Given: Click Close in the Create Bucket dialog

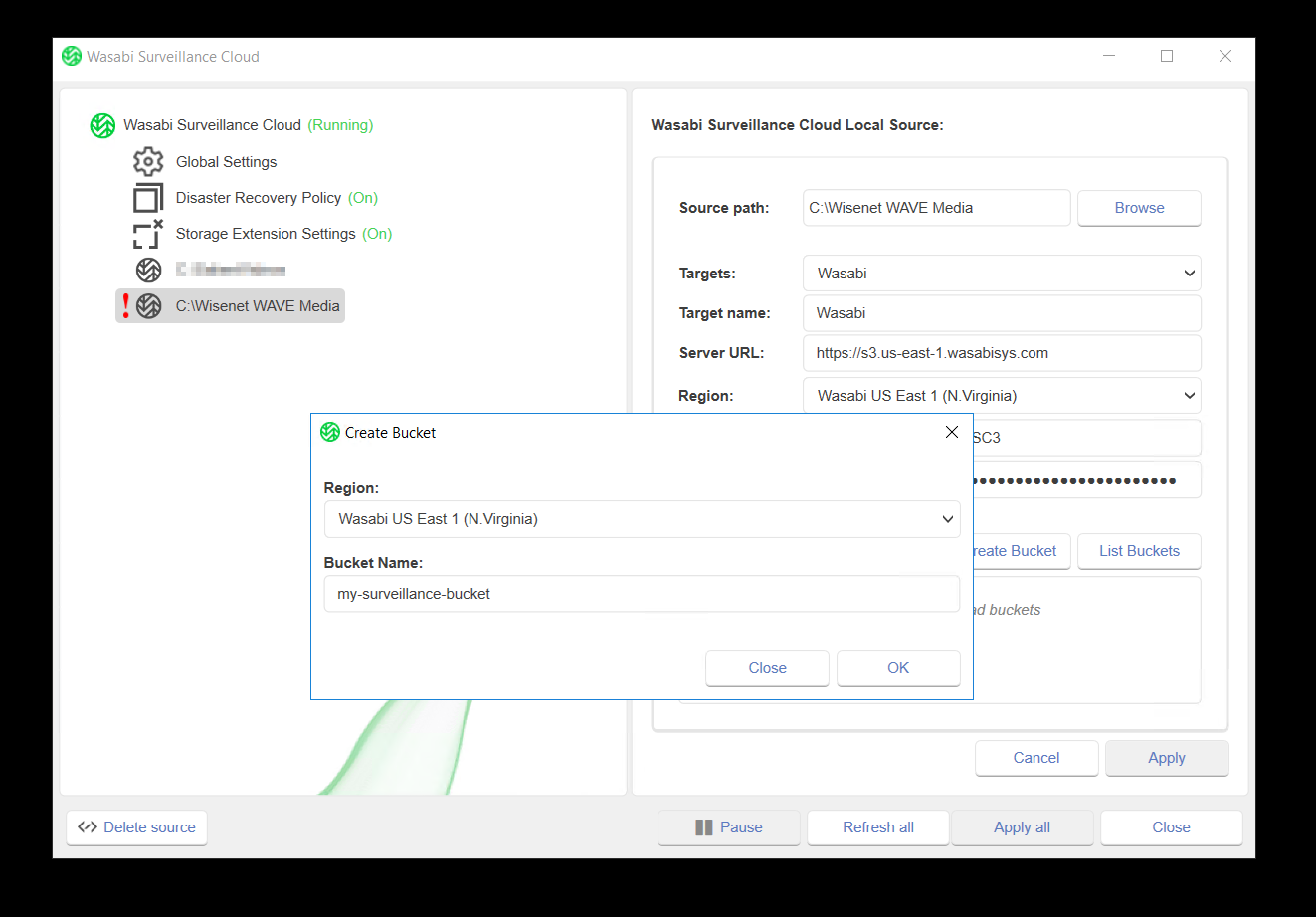Looking at the screenshot, I should (x=767, y=668).
